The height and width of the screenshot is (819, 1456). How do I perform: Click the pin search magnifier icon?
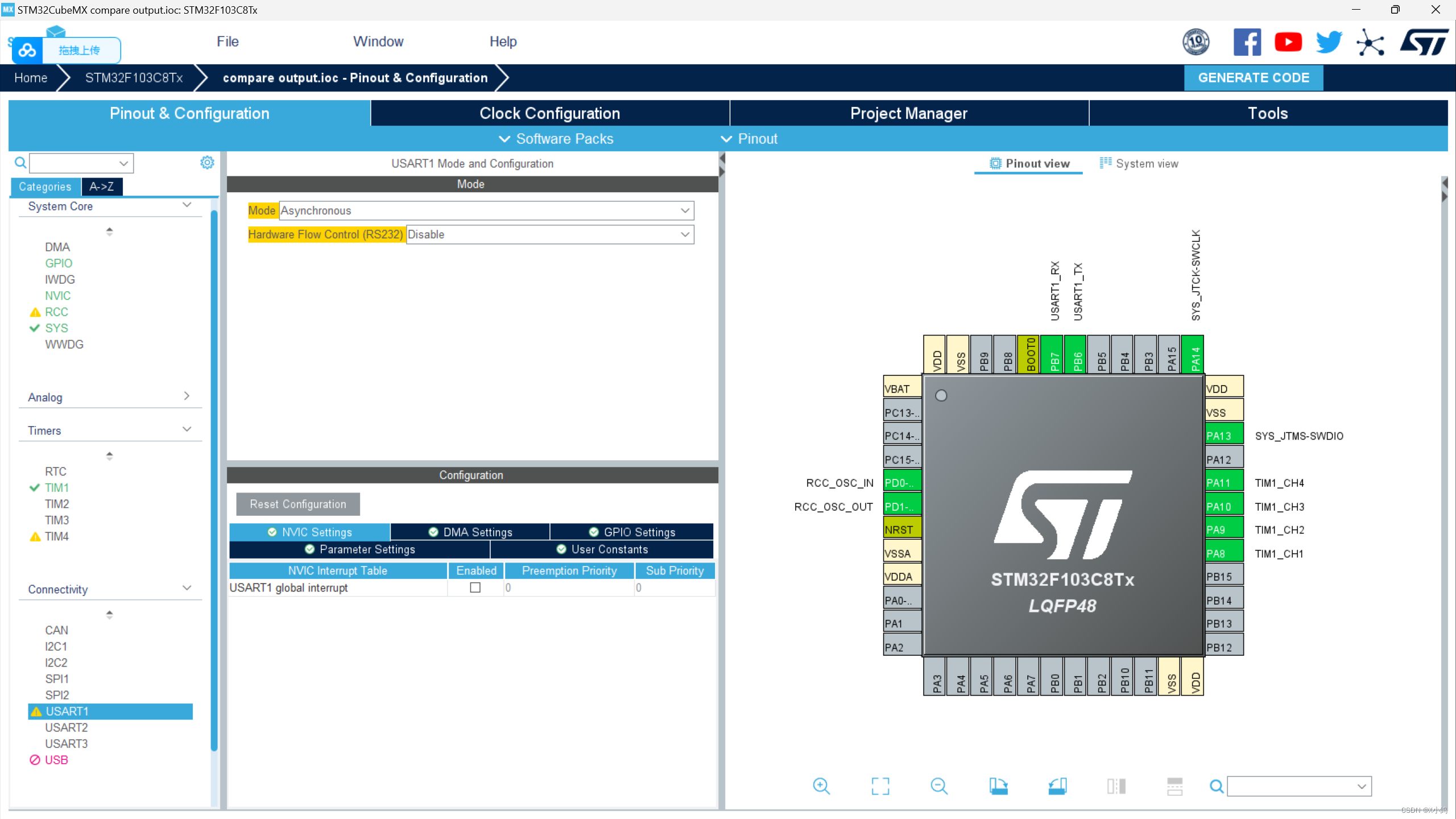(1217, 786)
